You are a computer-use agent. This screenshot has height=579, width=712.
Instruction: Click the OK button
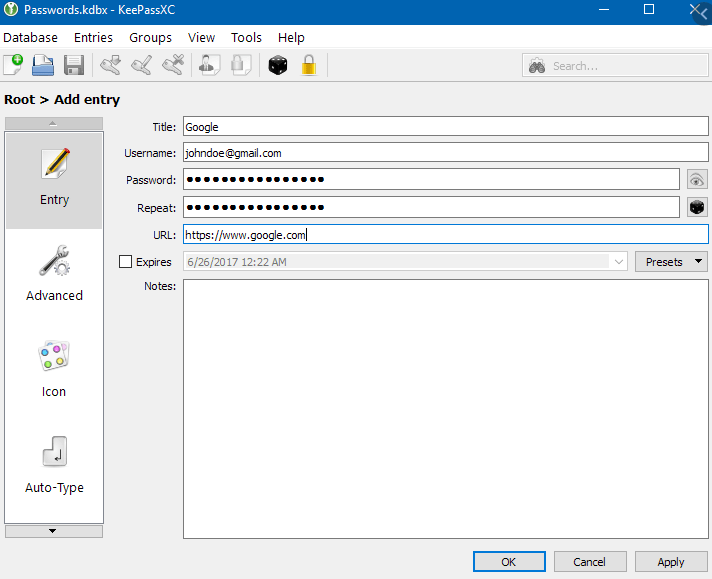click(509, 562)
